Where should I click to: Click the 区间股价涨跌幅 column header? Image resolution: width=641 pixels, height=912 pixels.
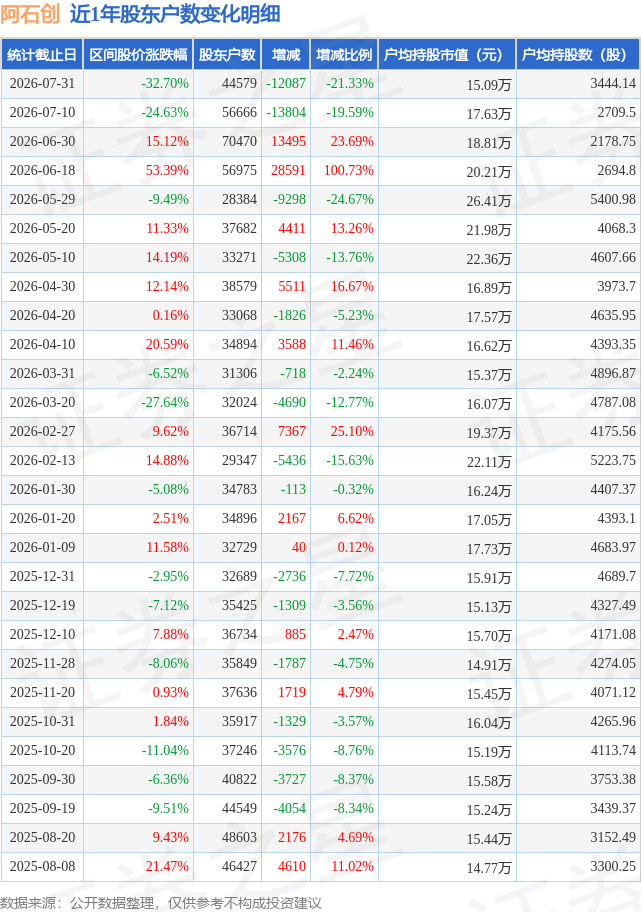[138, 55]
